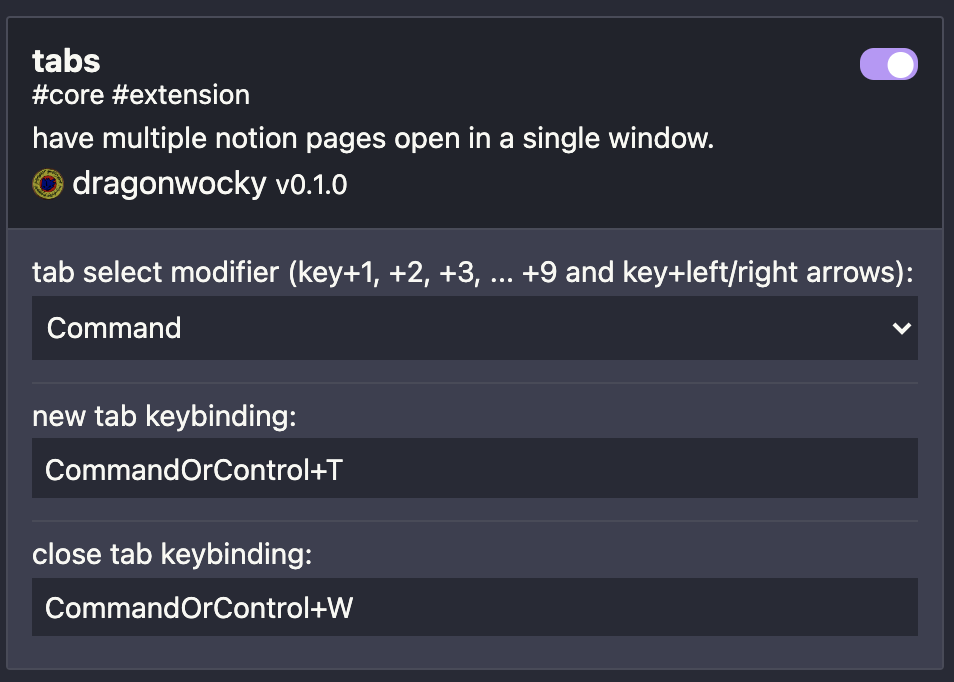This screenshot has height=682, width=954.
Task: Click the tabs extension title
Action: (66, 61)
